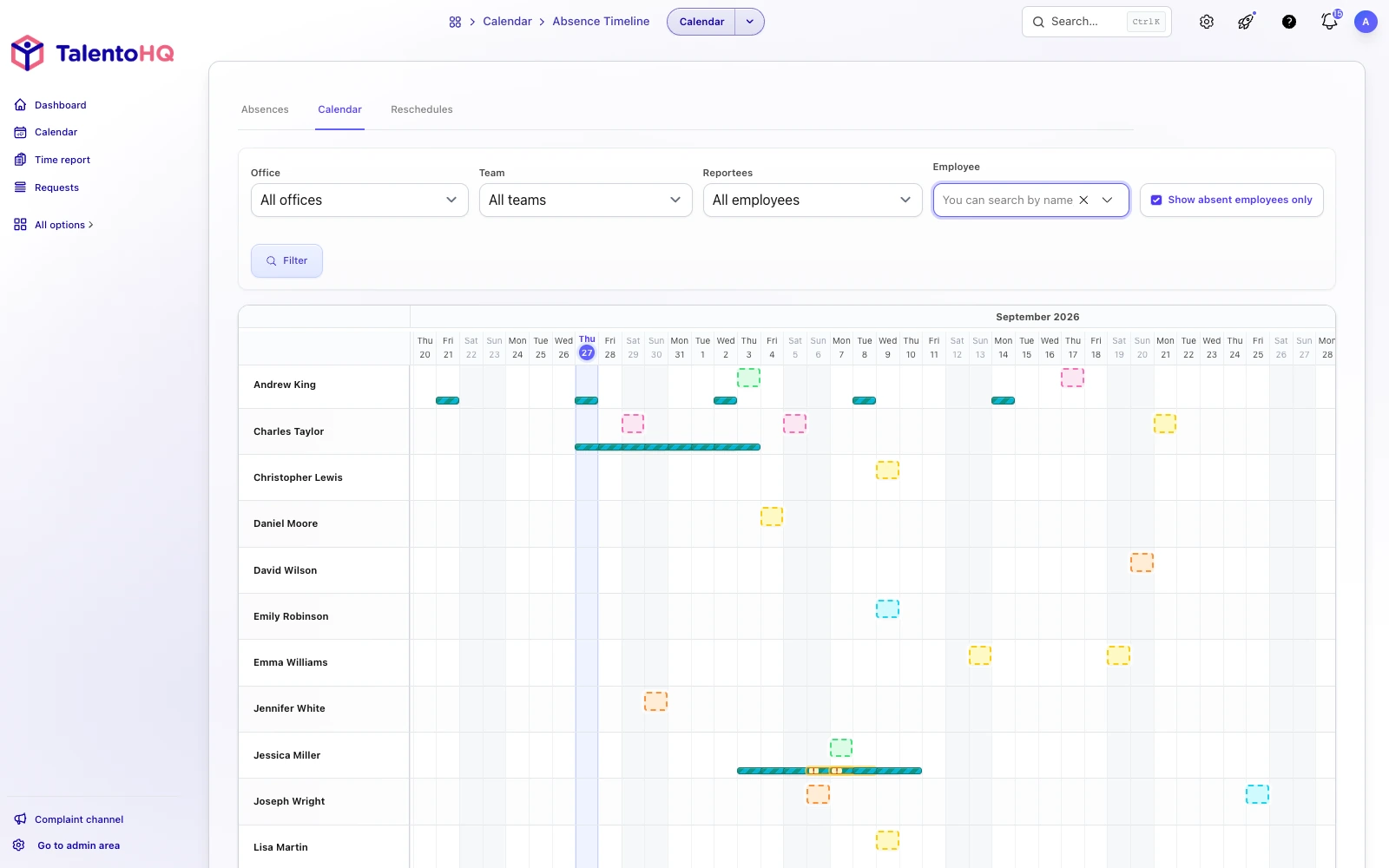
Task: Click Andrew King's teal bar on Mon 14
Action: coord(1003,400)
